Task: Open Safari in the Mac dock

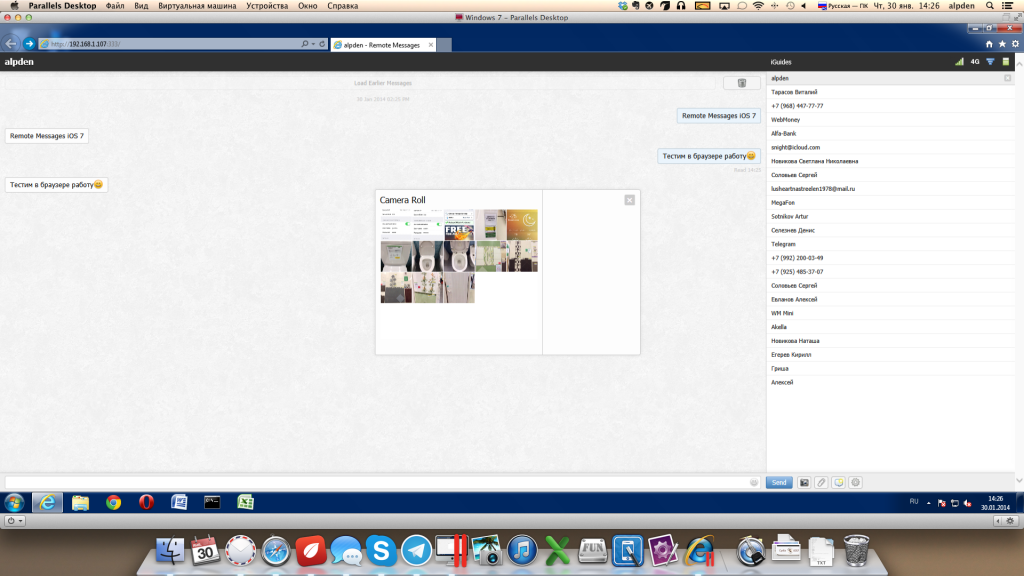Action: click(x=276, y=551)
